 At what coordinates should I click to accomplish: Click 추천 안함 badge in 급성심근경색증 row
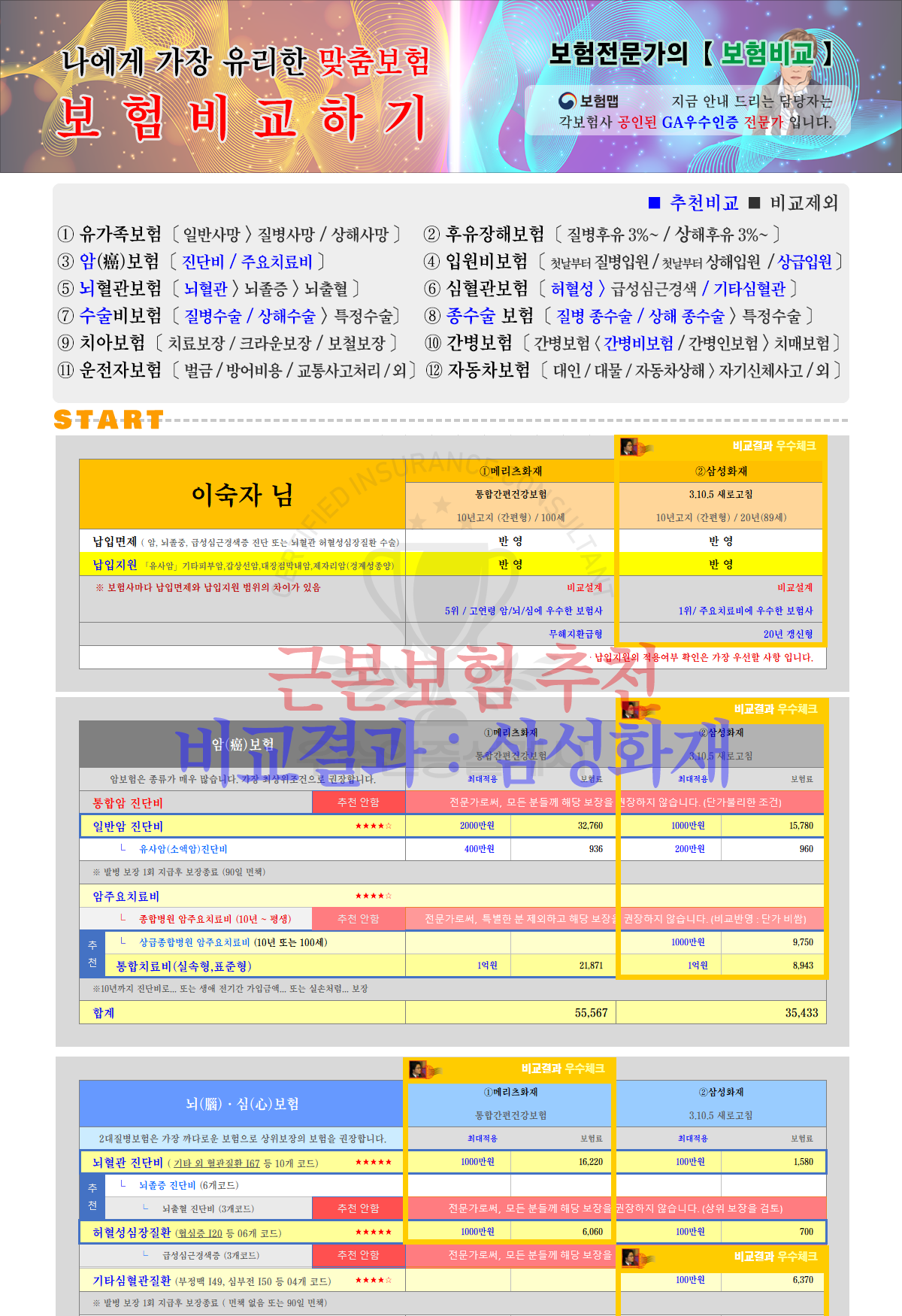pos(359,1255)
